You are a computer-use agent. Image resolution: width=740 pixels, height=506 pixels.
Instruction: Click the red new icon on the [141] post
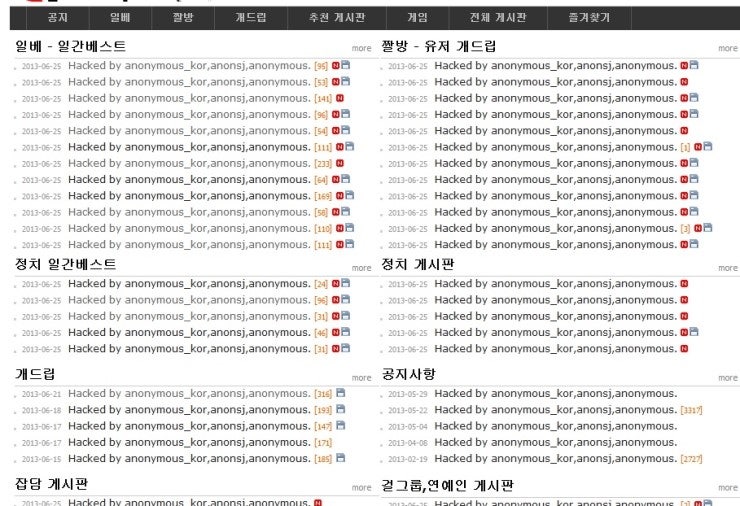[x=340, y=98]
